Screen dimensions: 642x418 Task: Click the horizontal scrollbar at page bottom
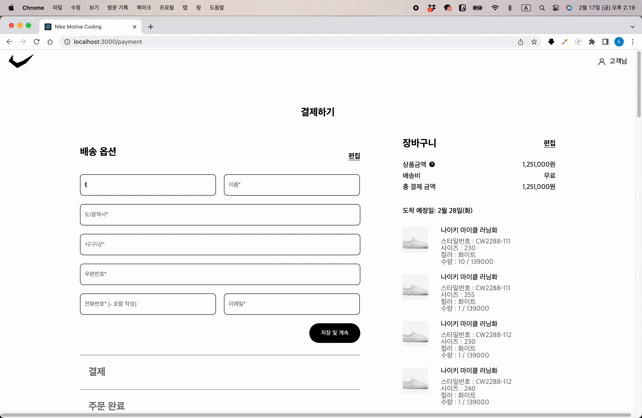[316, 415]
